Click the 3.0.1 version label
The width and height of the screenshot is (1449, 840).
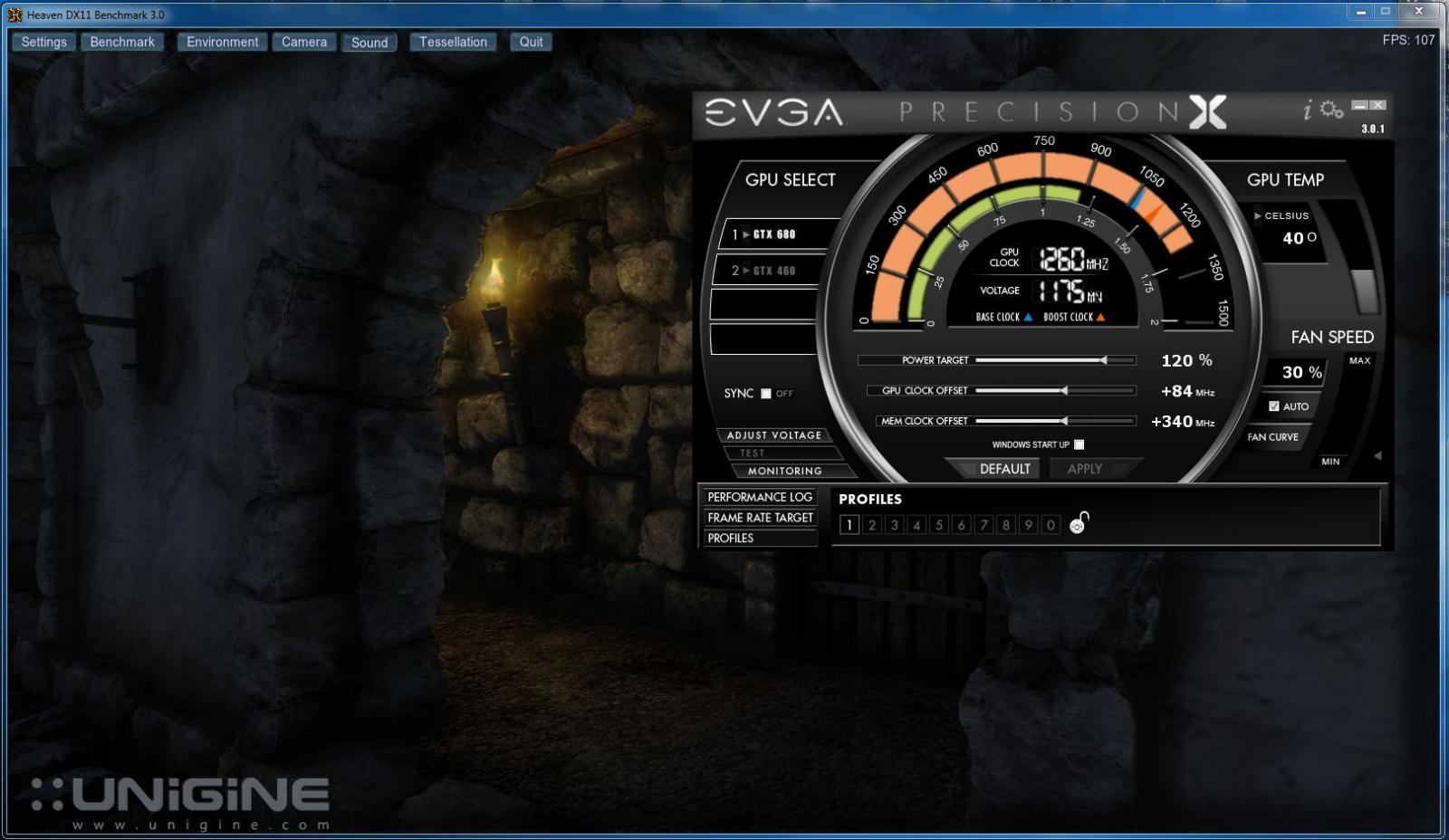pyautogui.click(x=1372, y=129)
